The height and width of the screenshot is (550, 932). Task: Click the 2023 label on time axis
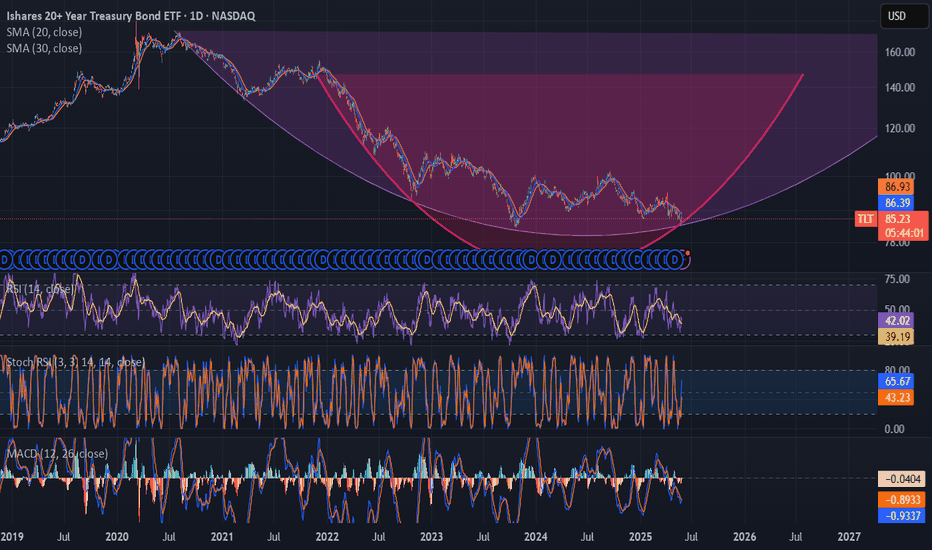pos(431,536)
